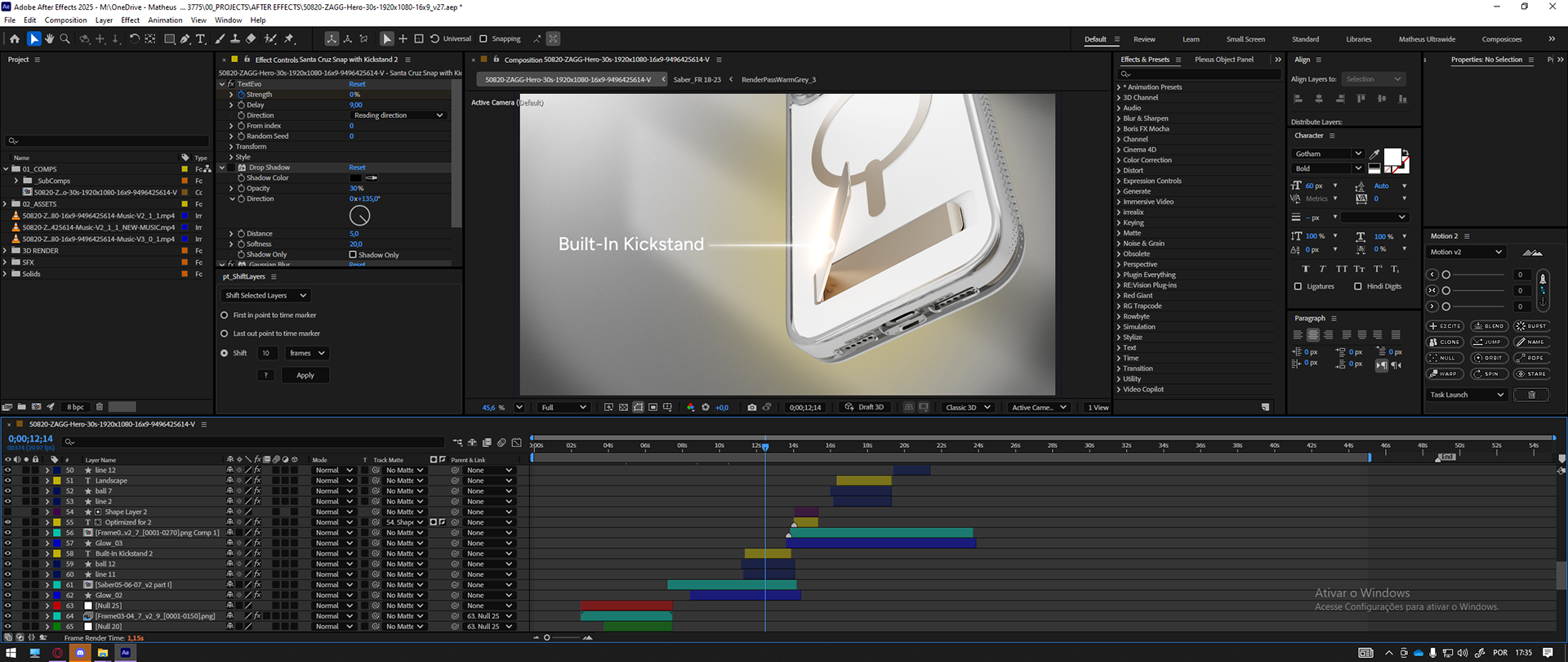
Task: Select the Clone Stamp tool
Action: (235, 38)
